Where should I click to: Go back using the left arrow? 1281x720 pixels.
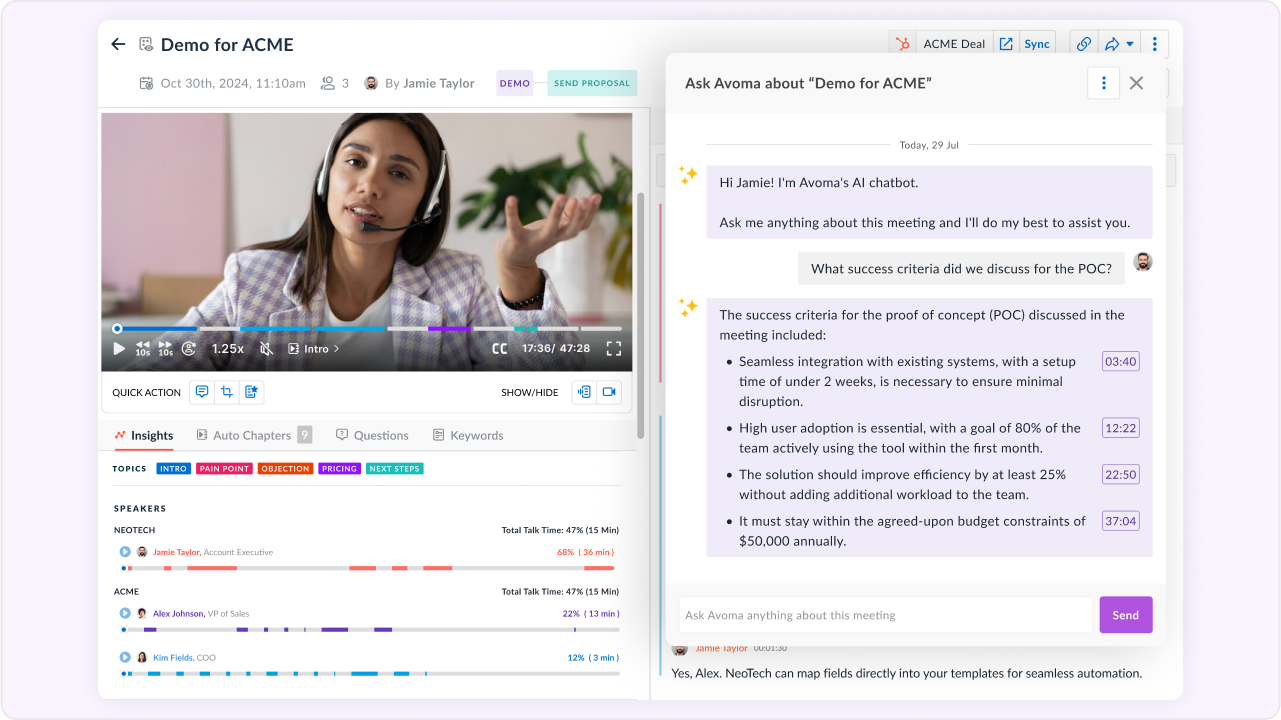118,44
